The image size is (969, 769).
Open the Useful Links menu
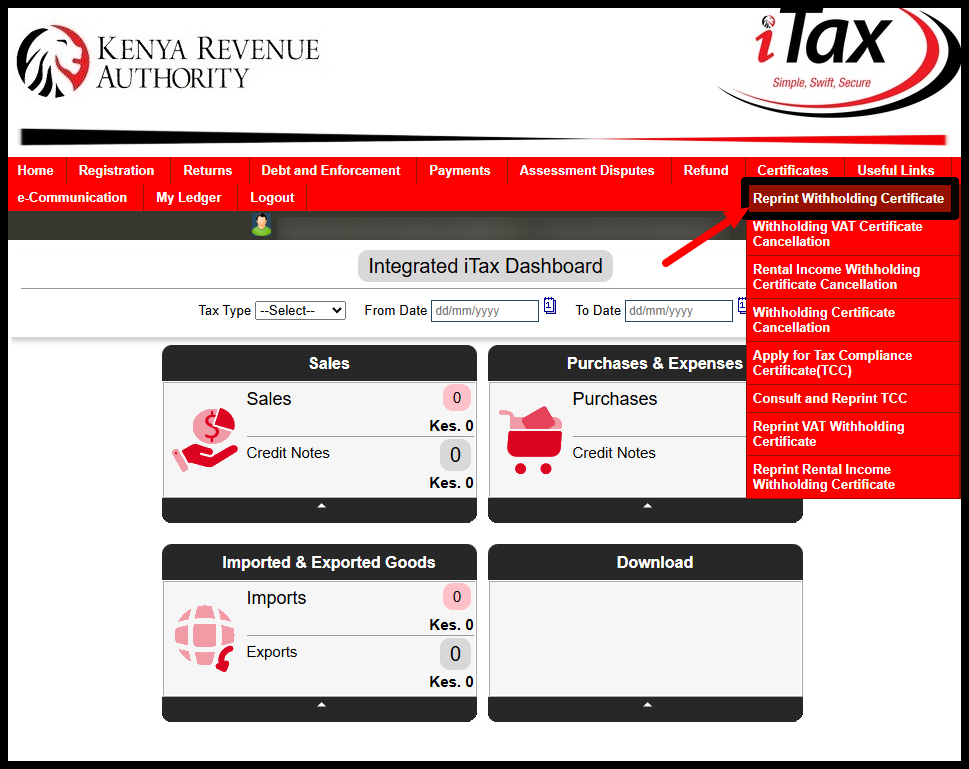pyautogui.click(x=895, y=171)
